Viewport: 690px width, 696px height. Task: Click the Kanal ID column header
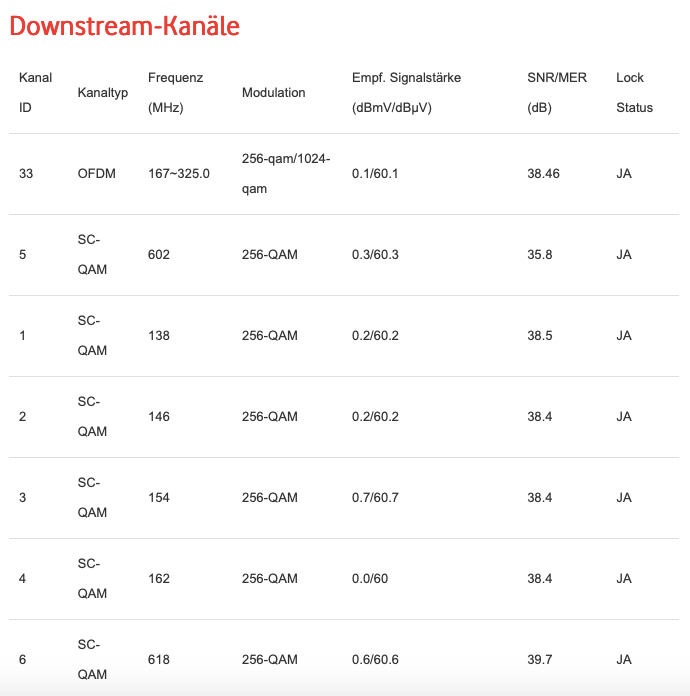[x=35, y=92]
